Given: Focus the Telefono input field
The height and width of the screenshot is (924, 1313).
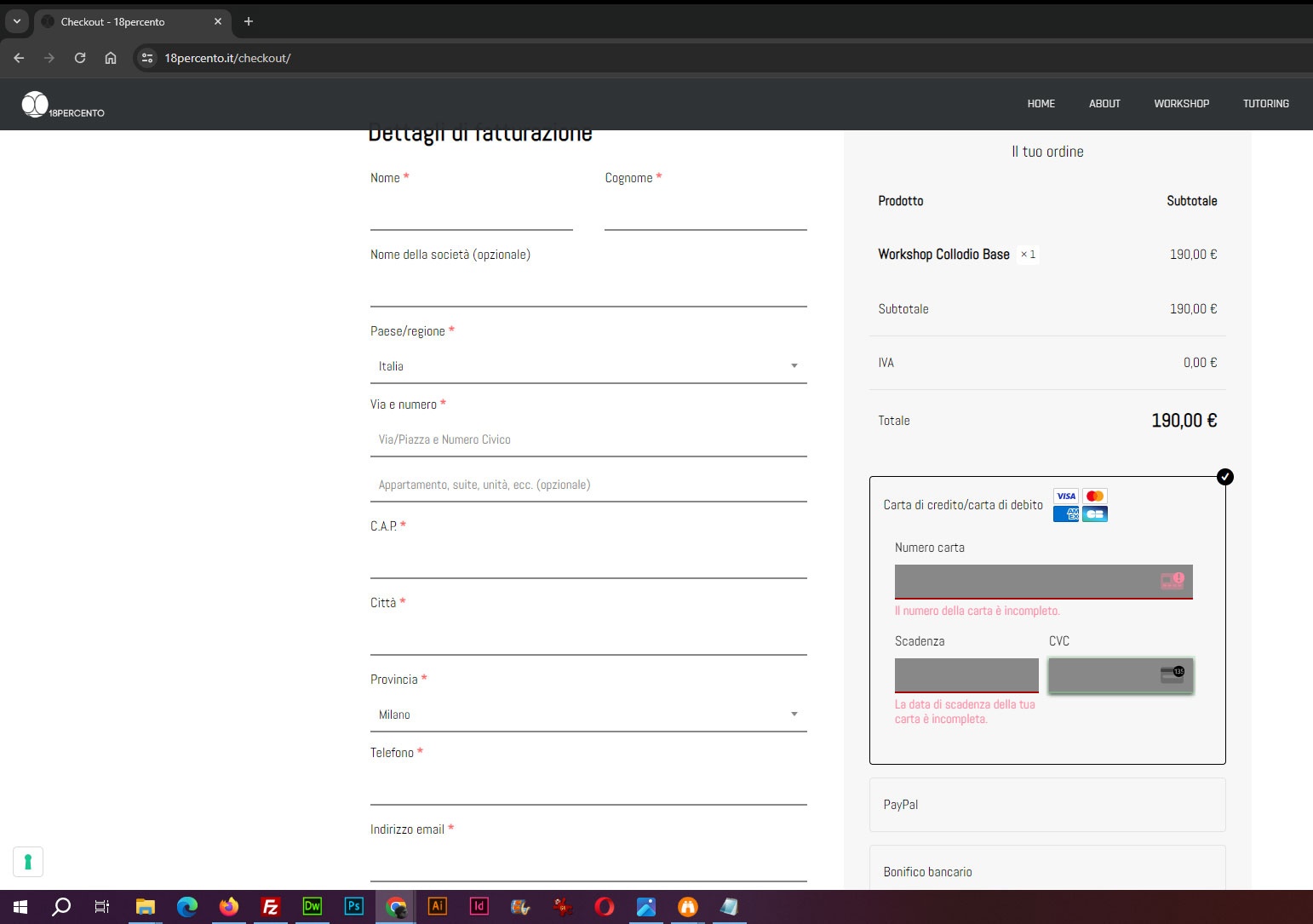Looking at the screenshot, I should pyautogui.click(x=588, y=788).
